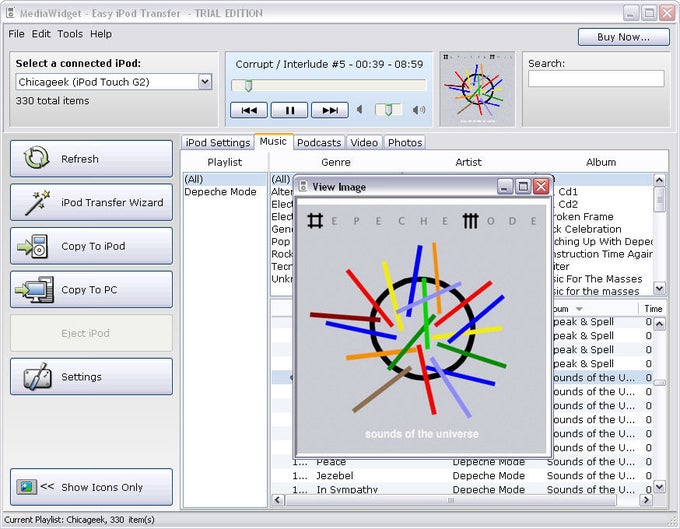Click the Buy Now button

(624, 37)
